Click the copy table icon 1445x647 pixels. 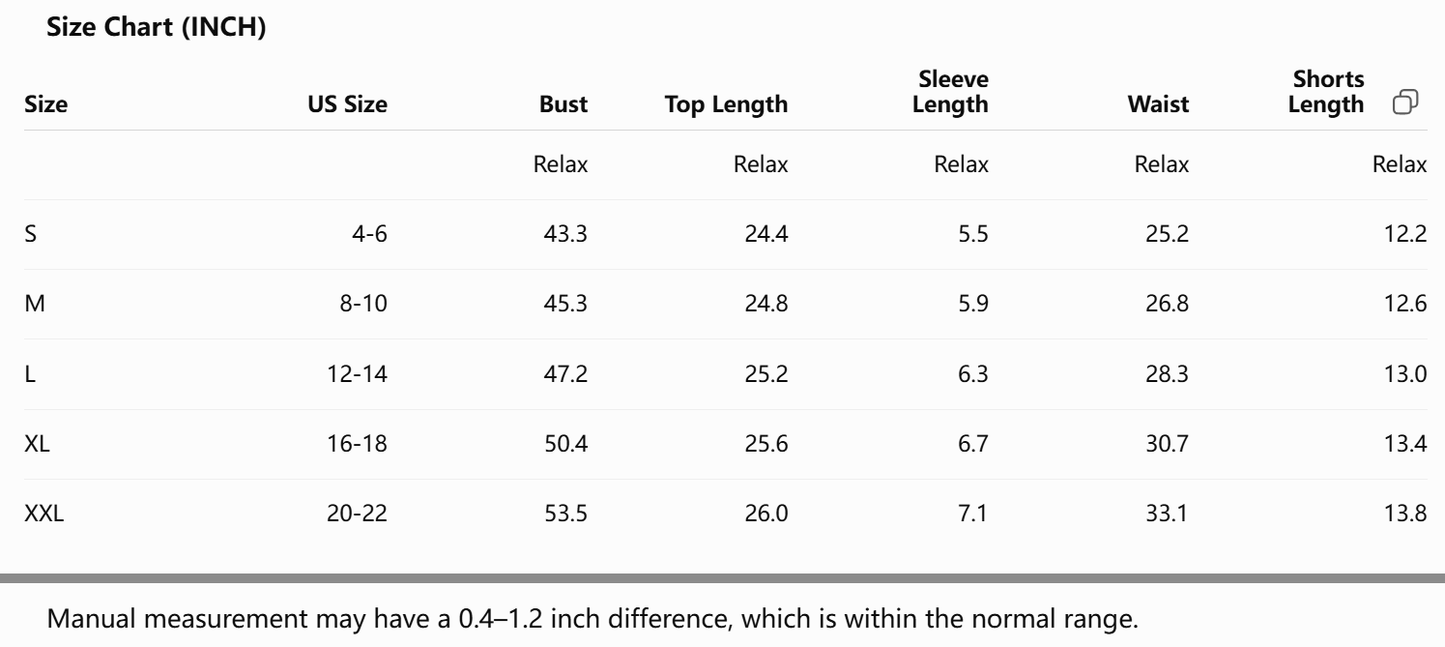point(1405,102)
